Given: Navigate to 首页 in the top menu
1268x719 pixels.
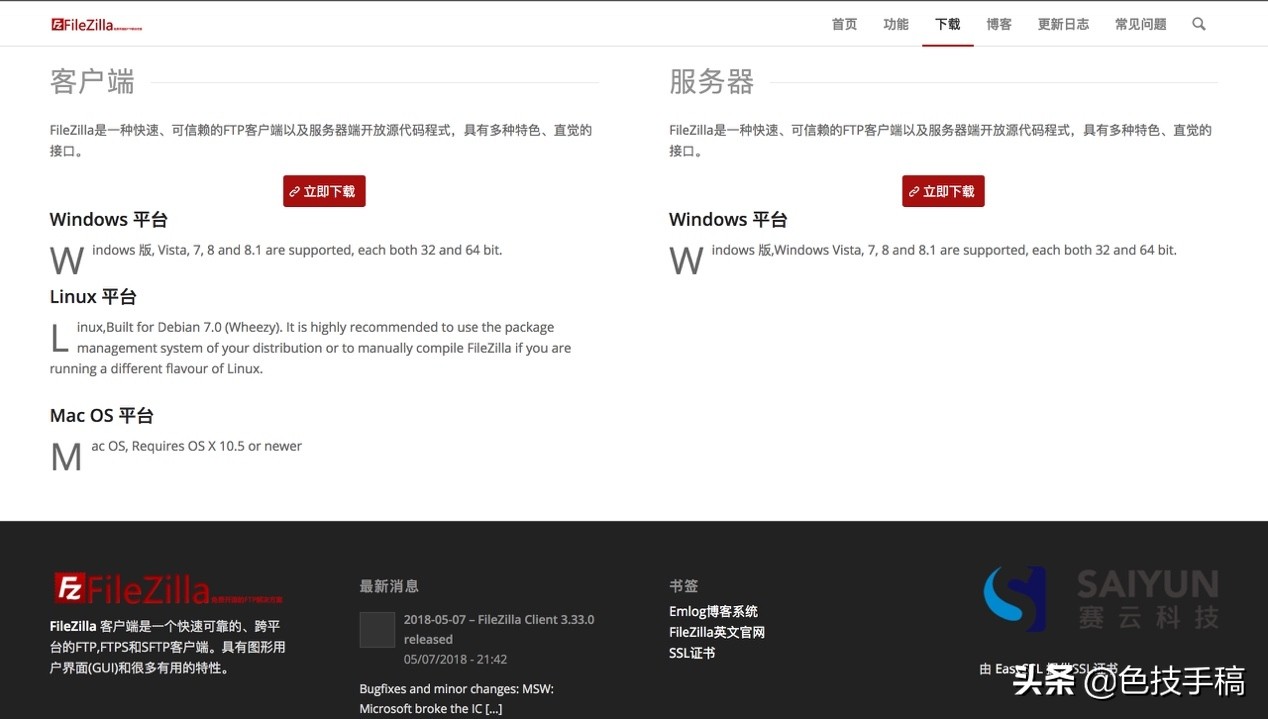Looking at the screenshot, I should 844,23.
